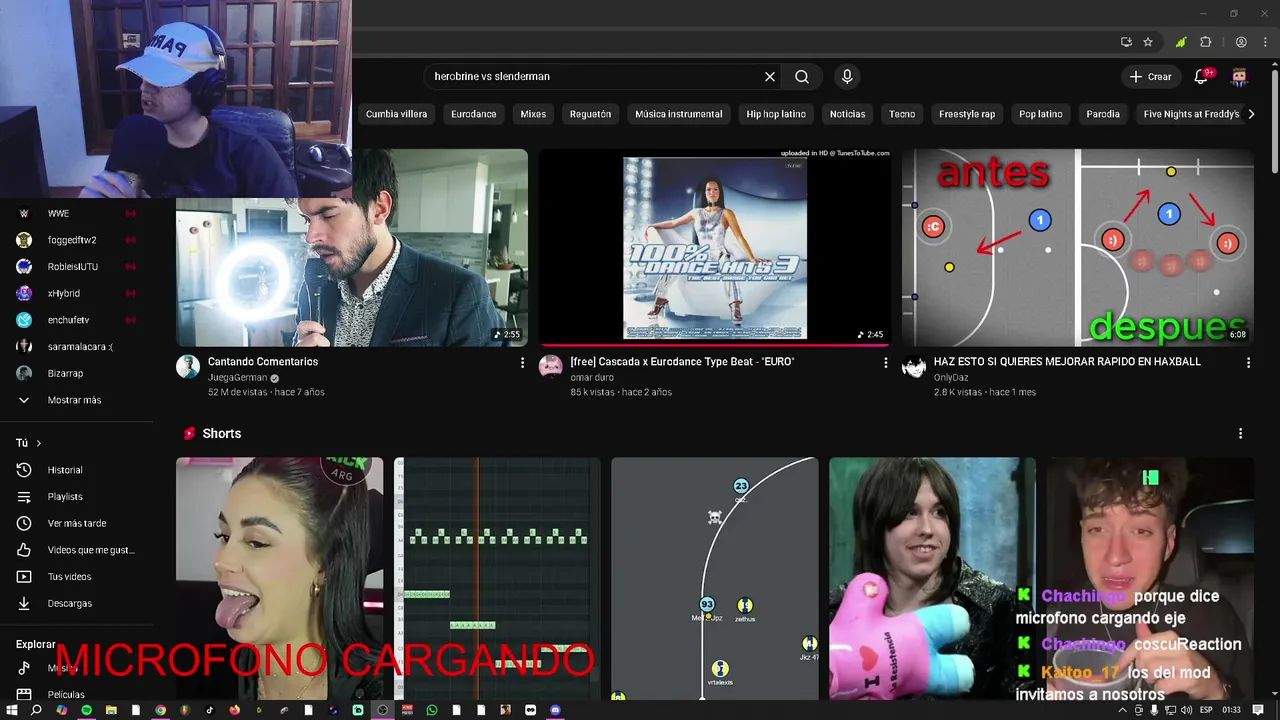Open the Chrome extensions puzzle icon

[1205, 42]
